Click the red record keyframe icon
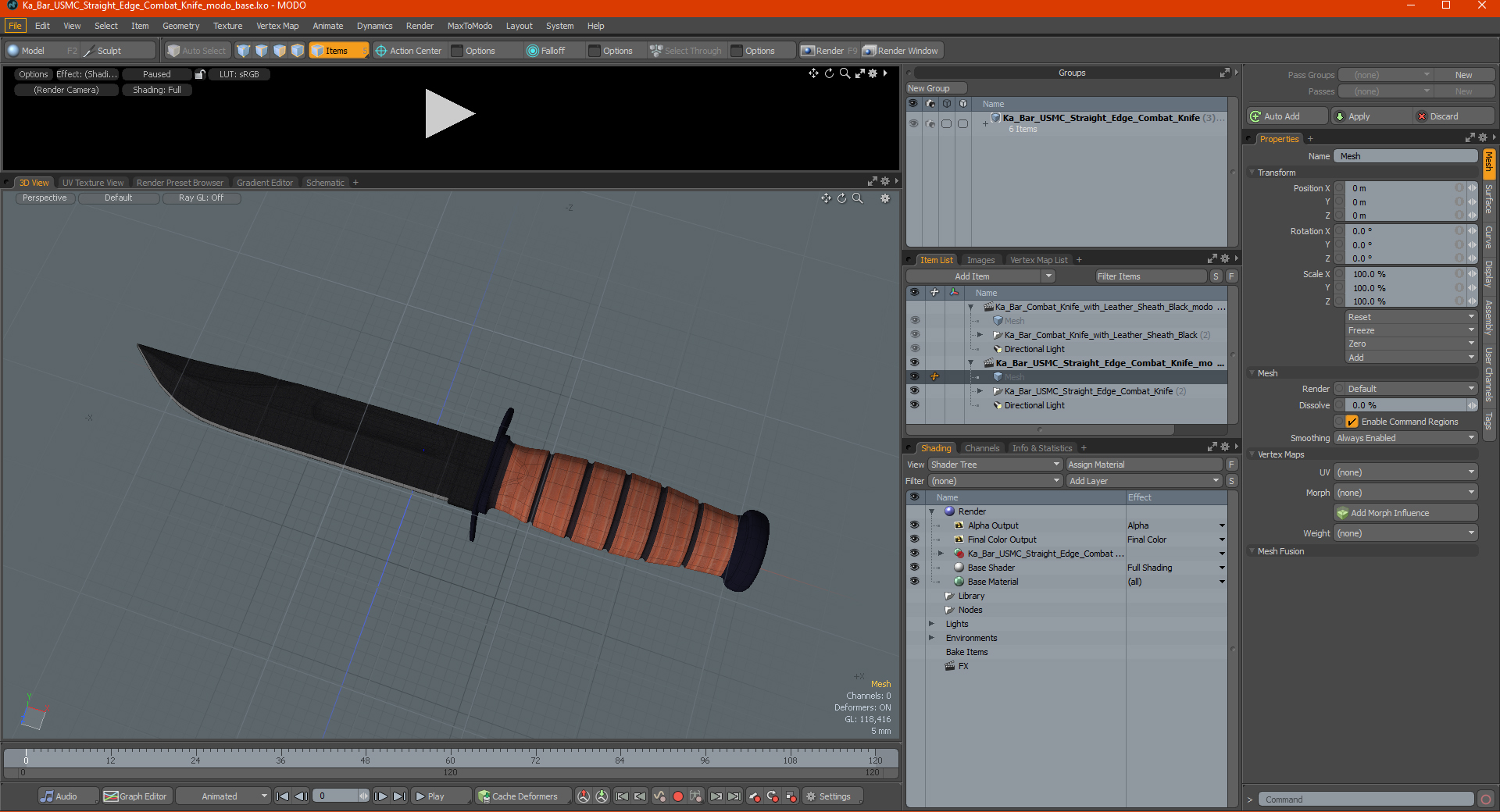 [x=678, y=796]
